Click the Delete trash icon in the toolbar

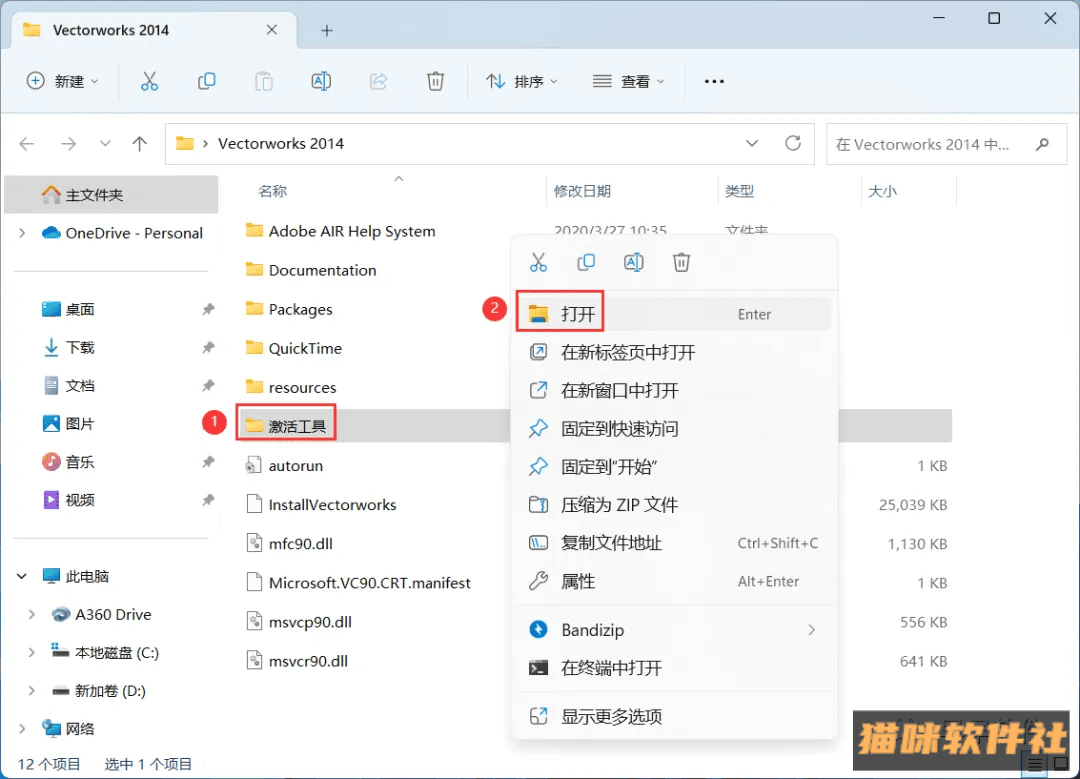(435, 81)
